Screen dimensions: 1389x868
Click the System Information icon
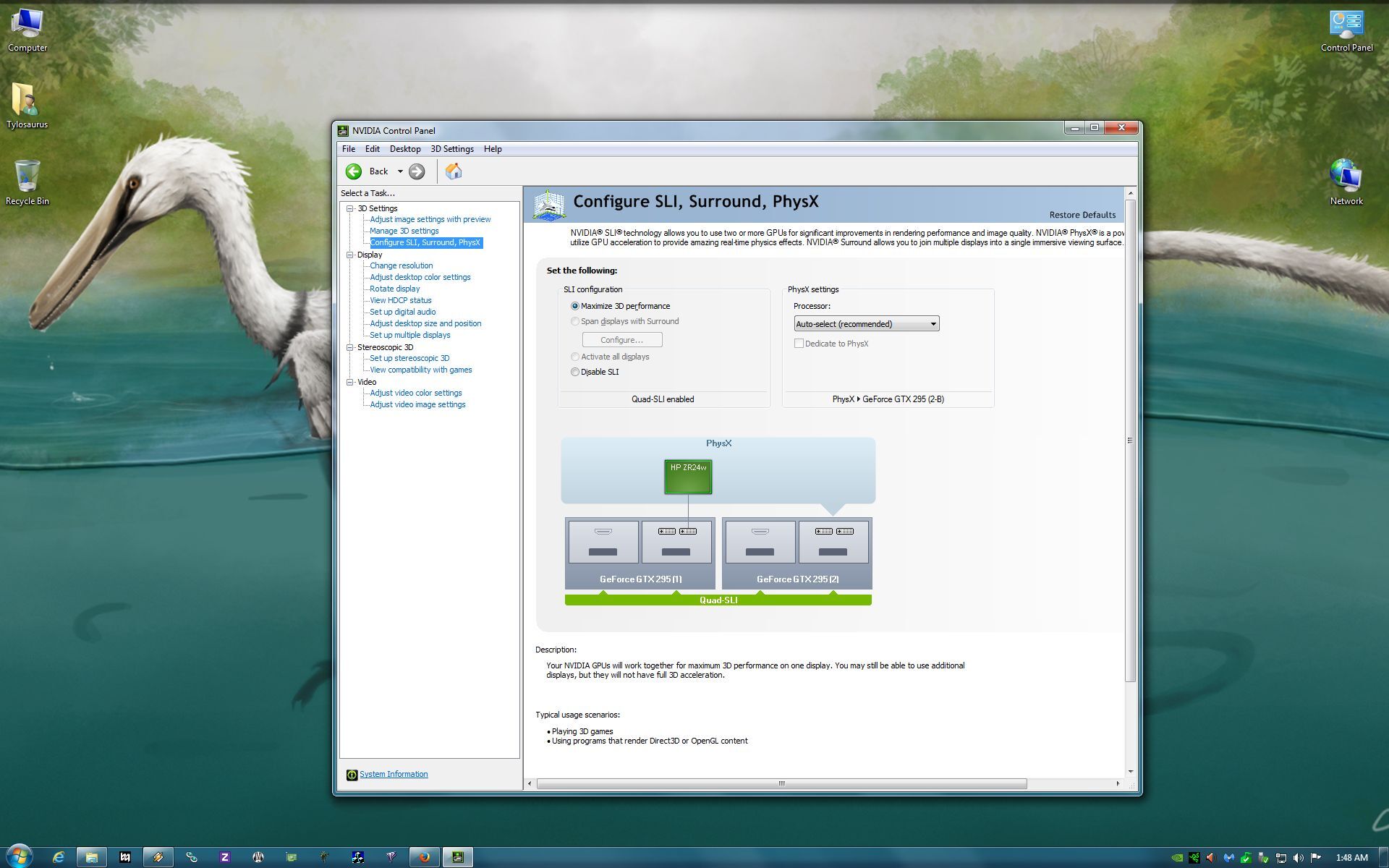[352, 775]
